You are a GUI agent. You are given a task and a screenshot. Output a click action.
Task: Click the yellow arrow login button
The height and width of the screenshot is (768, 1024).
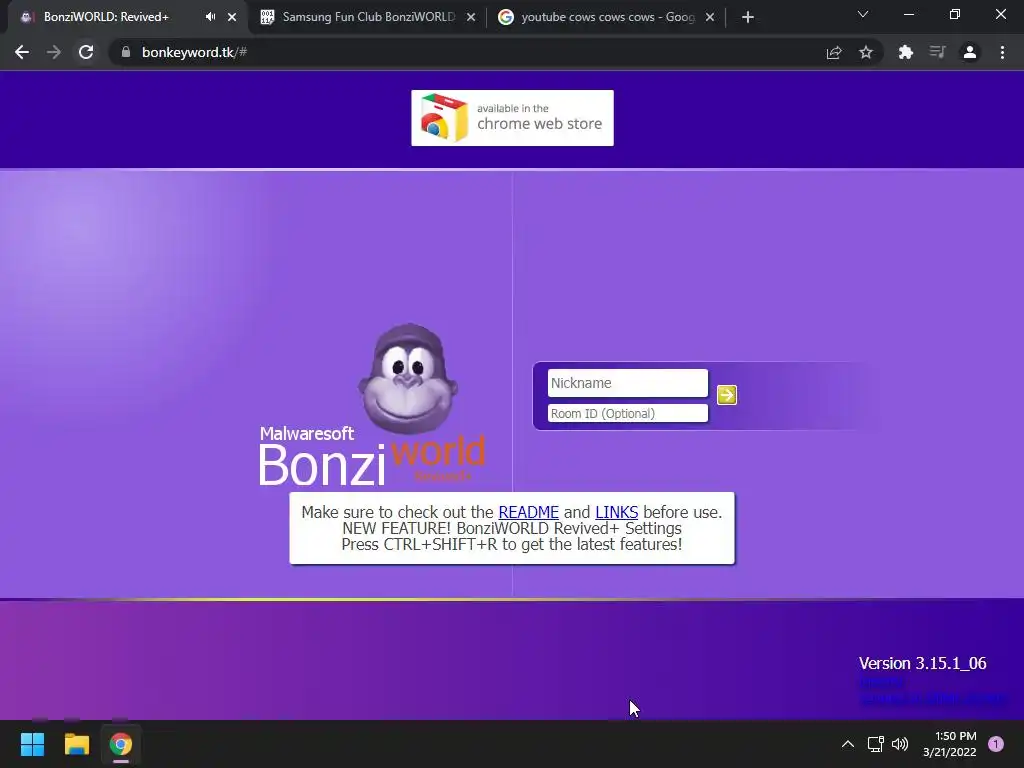[726, 394]
